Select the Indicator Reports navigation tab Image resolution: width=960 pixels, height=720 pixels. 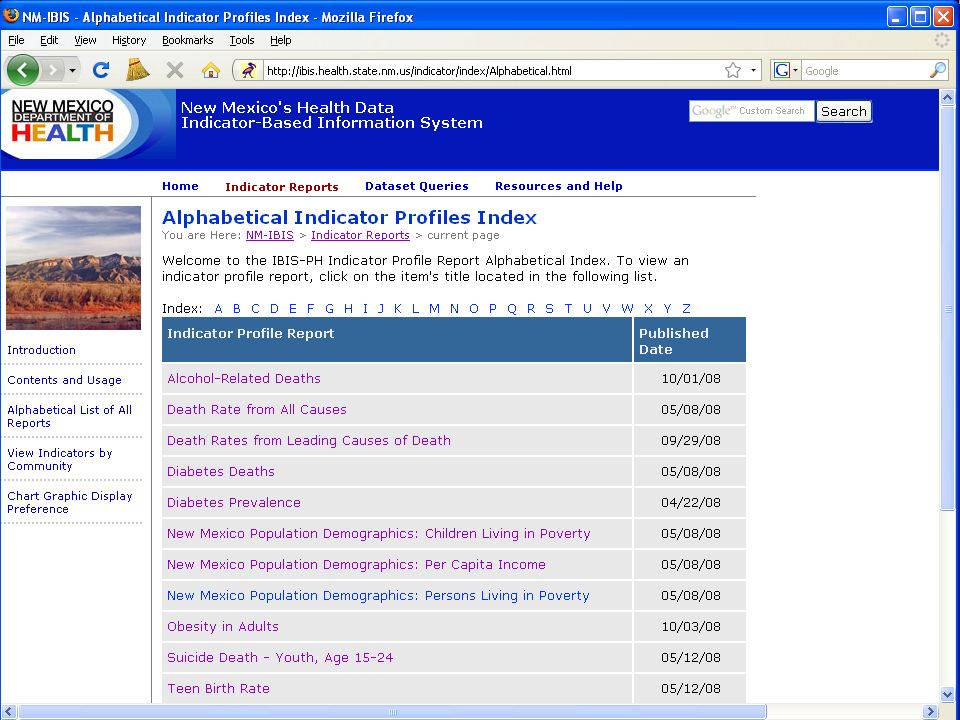click(282, 187)
